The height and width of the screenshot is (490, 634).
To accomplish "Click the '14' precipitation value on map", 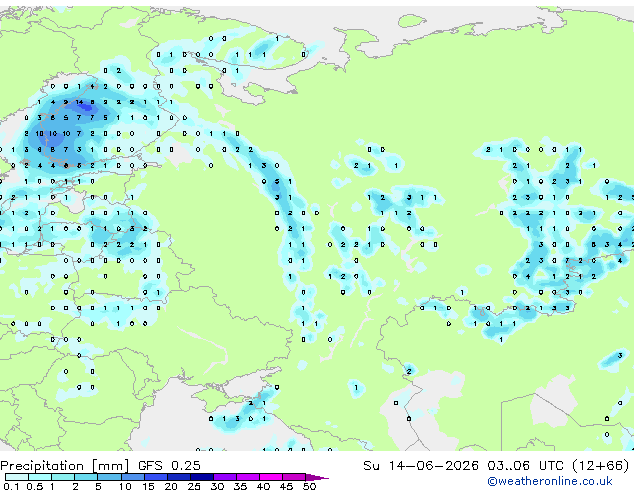I will pos(79,102).
